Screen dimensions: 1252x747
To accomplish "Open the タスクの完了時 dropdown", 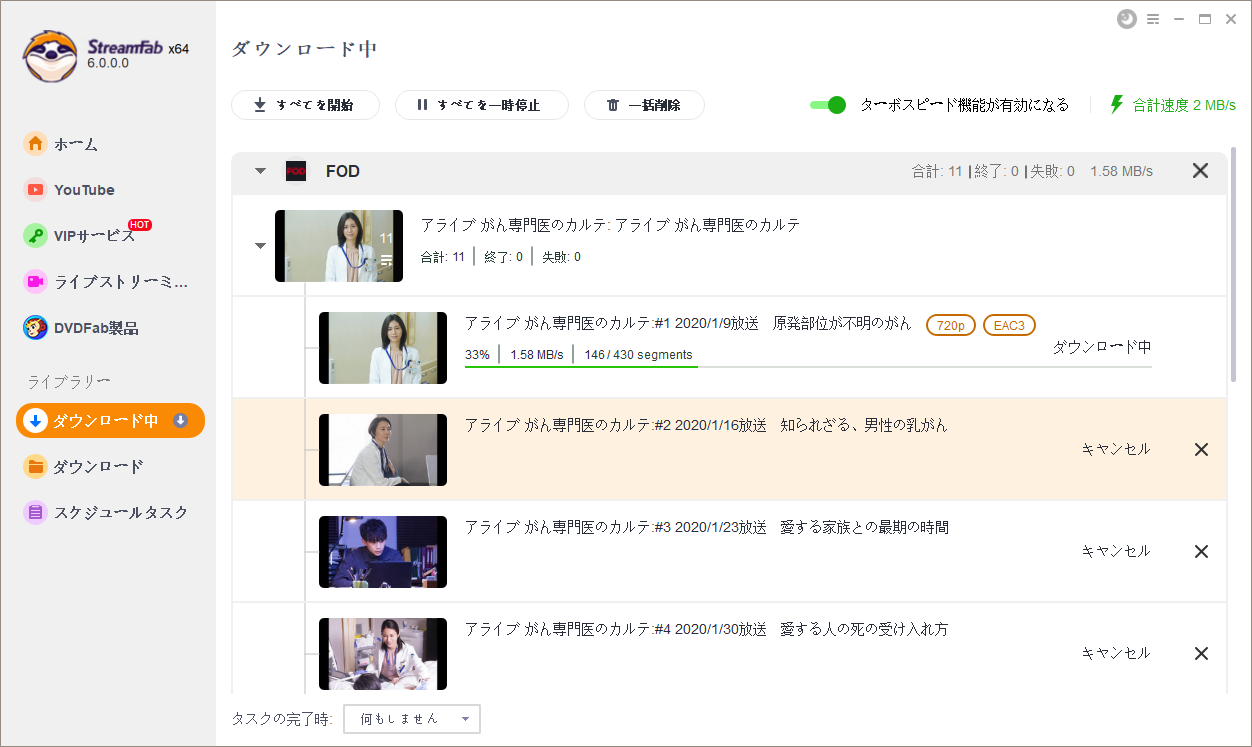I will (412, 719).
